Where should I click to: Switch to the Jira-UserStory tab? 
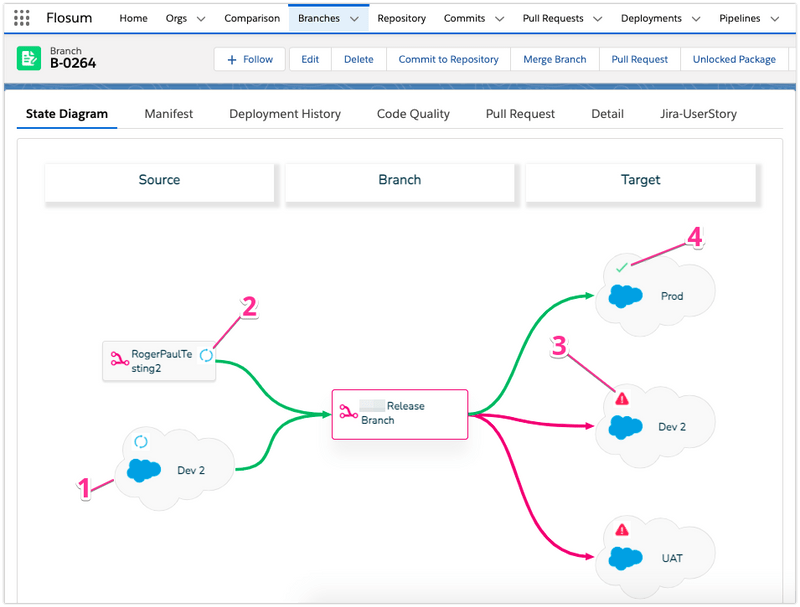698,114
